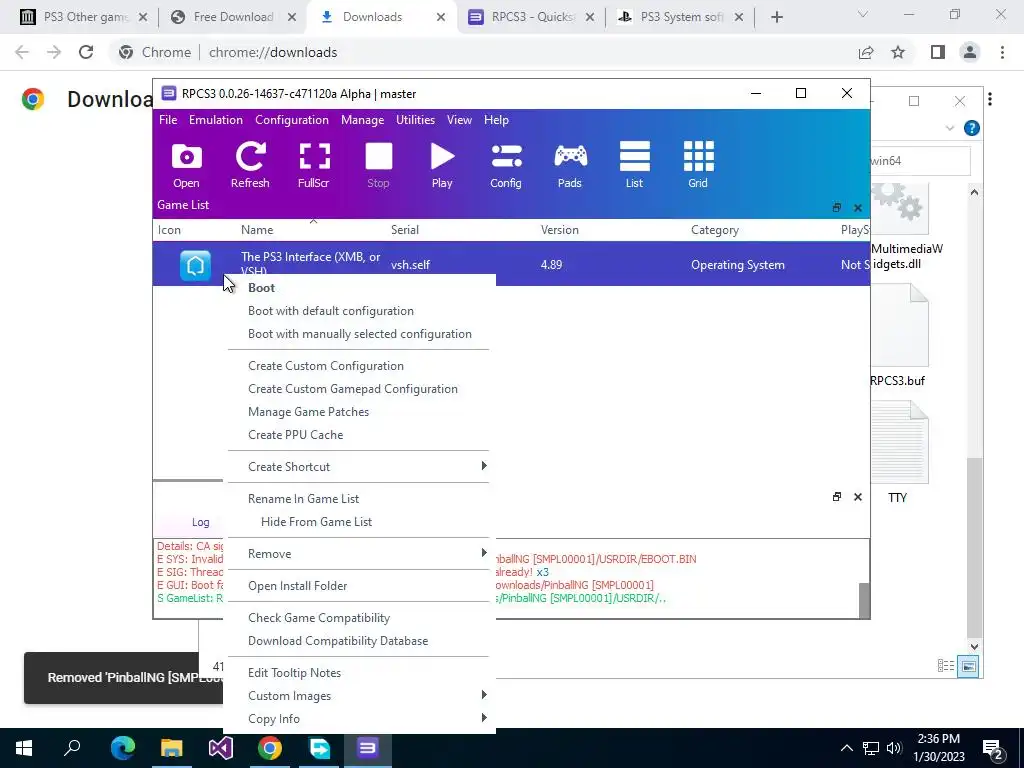Image resolution: width=1024 pixels, height=768 pixels.
Task: Click the Refresh game list icon
Action: click(x=250, y=165)
